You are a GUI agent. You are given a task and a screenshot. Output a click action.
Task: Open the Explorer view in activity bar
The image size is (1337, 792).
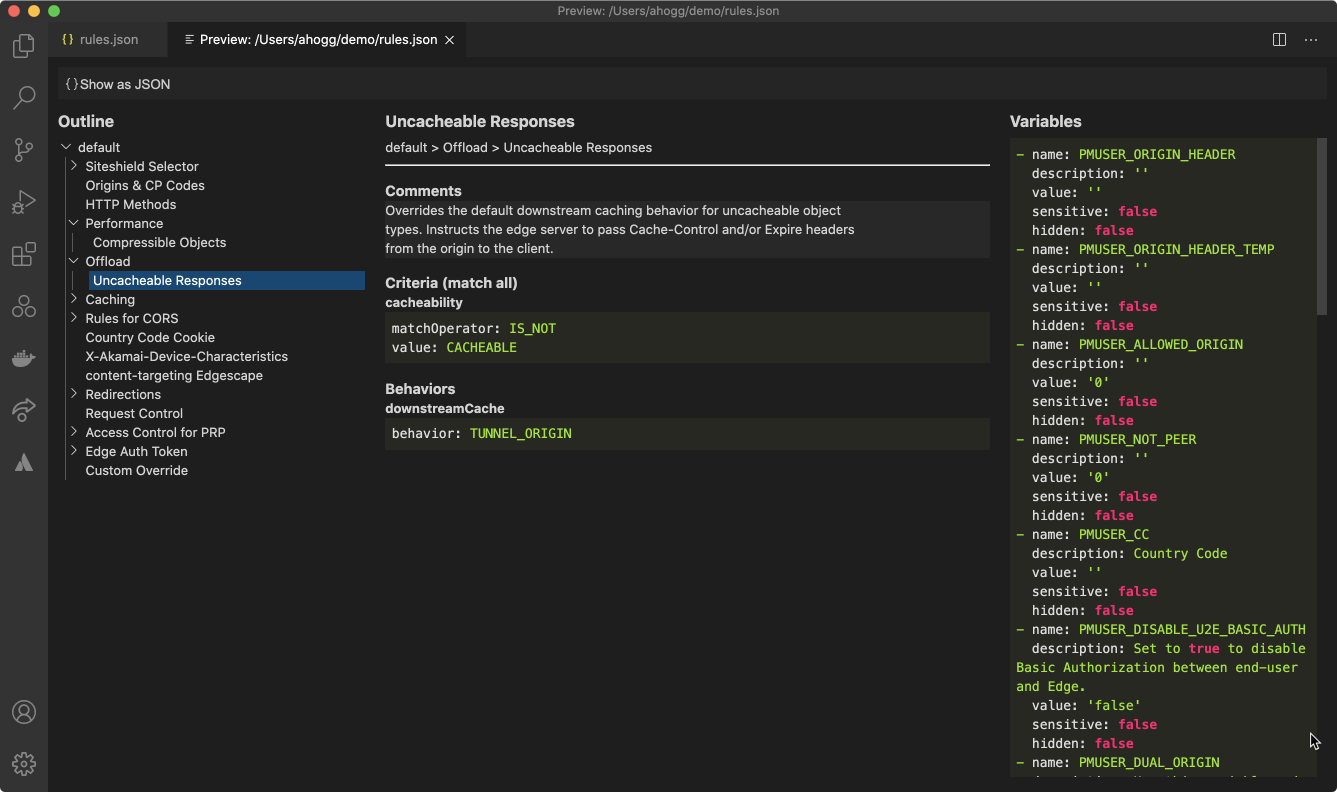click(x=24, y=46)
